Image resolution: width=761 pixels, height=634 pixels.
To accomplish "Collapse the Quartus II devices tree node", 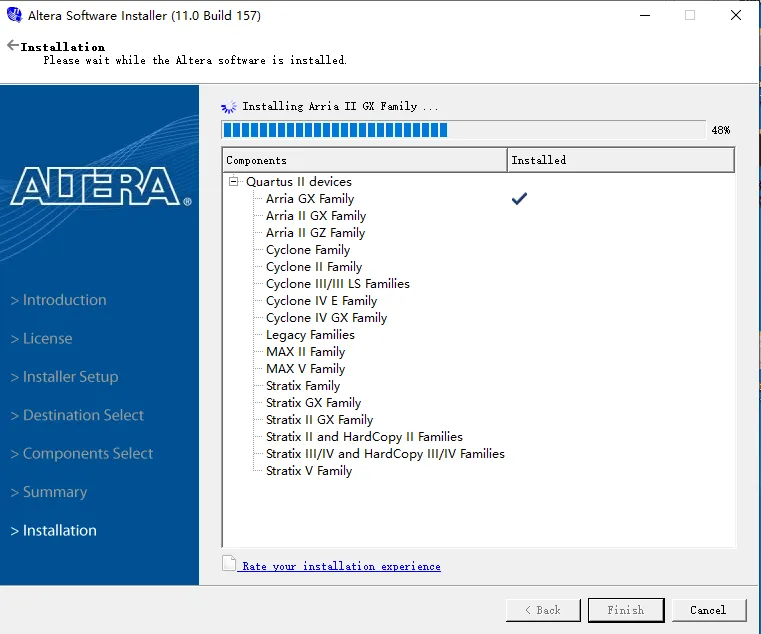I will click(233, 181).
